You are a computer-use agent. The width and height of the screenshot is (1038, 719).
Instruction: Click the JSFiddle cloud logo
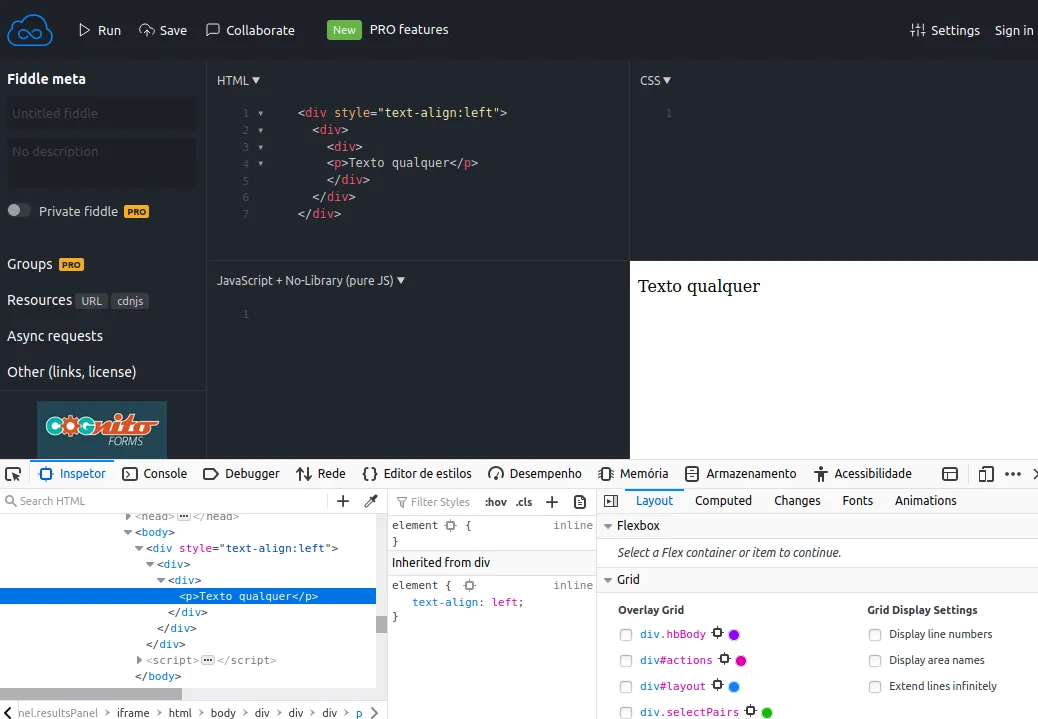pyautogui.click(x=29, y=30)
